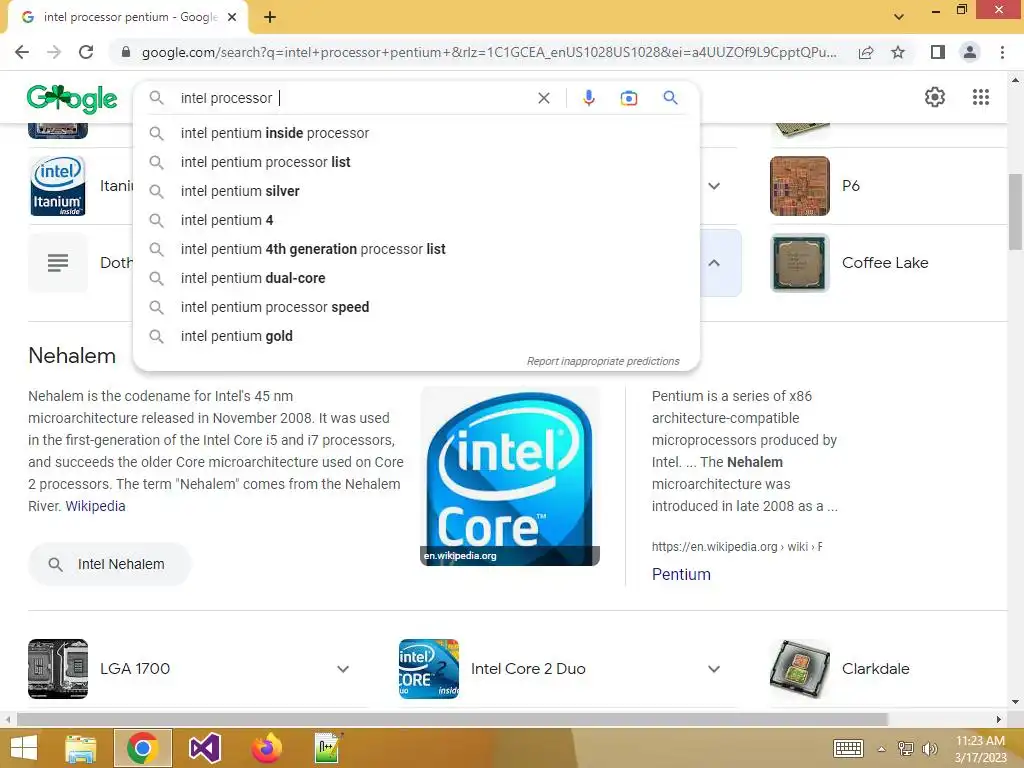Open Firefox from taskbar
This screenshot has height=768, width=1024.
pos(266,748)
